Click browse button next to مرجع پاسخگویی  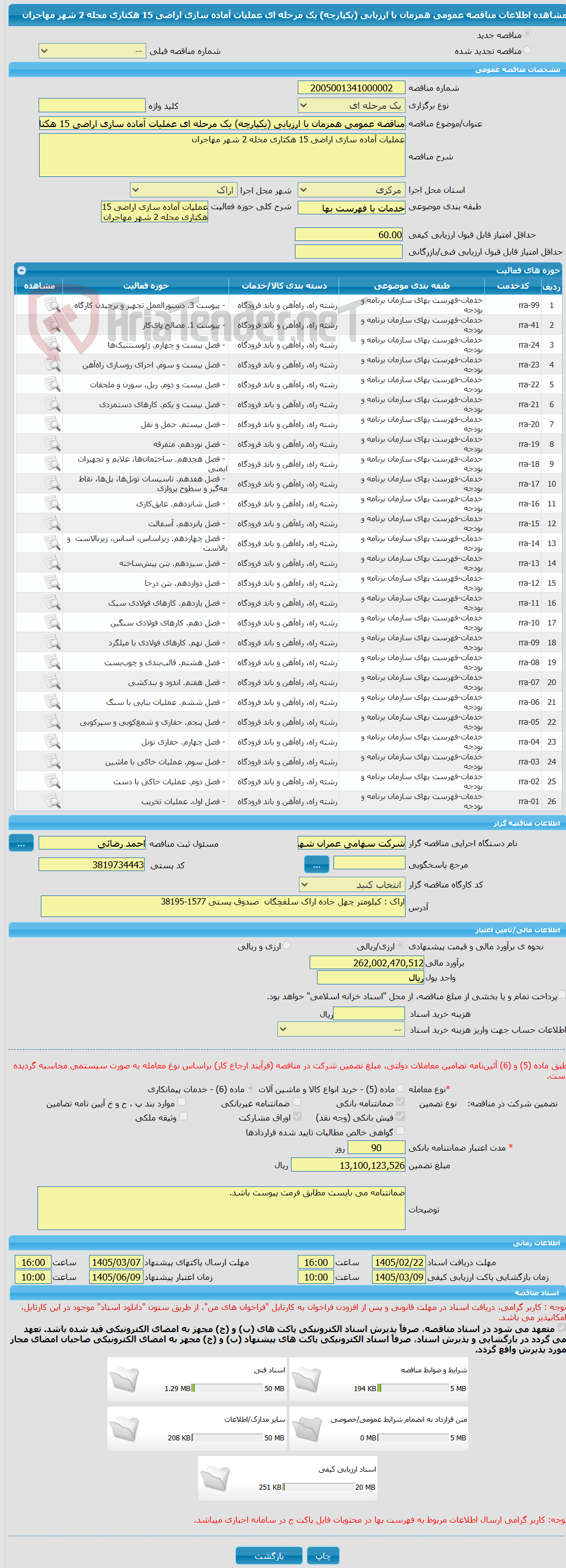316,864
